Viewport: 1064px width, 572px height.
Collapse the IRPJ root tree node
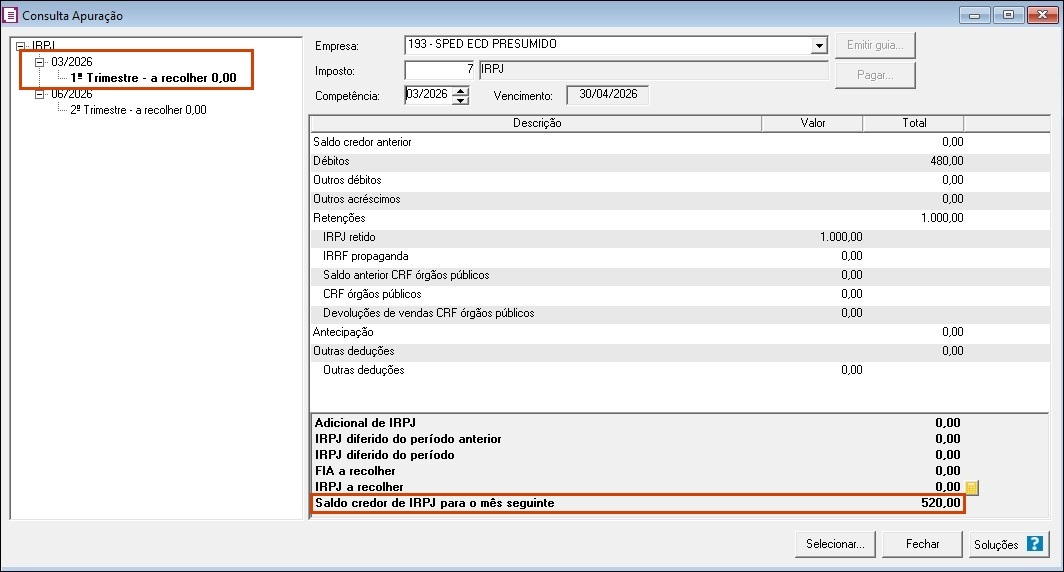coord(20,46)
